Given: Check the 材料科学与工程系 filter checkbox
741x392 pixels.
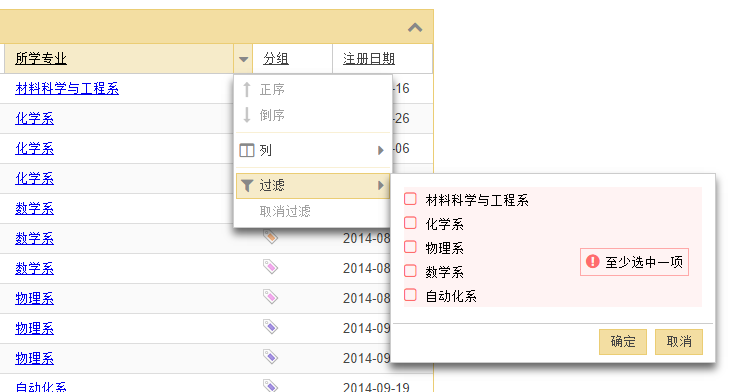Looking at the screenshot, I should click(410, 199).
